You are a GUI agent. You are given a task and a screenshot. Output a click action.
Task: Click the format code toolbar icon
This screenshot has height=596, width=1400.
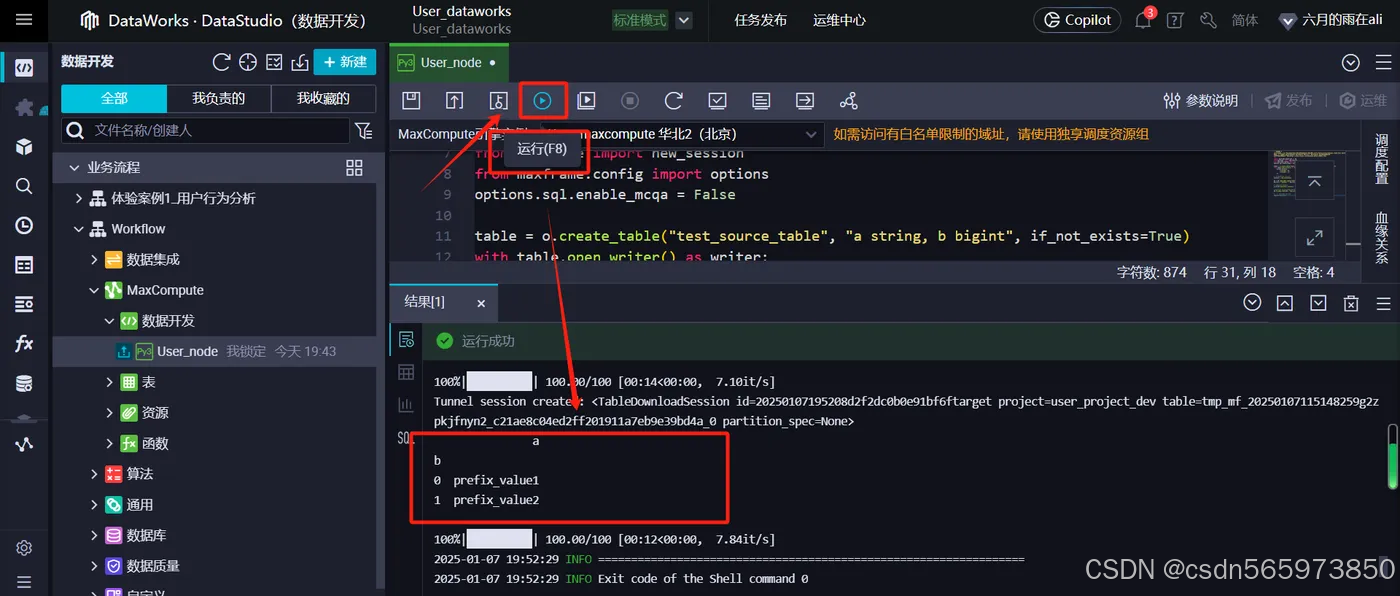click(x=761, y=100)
